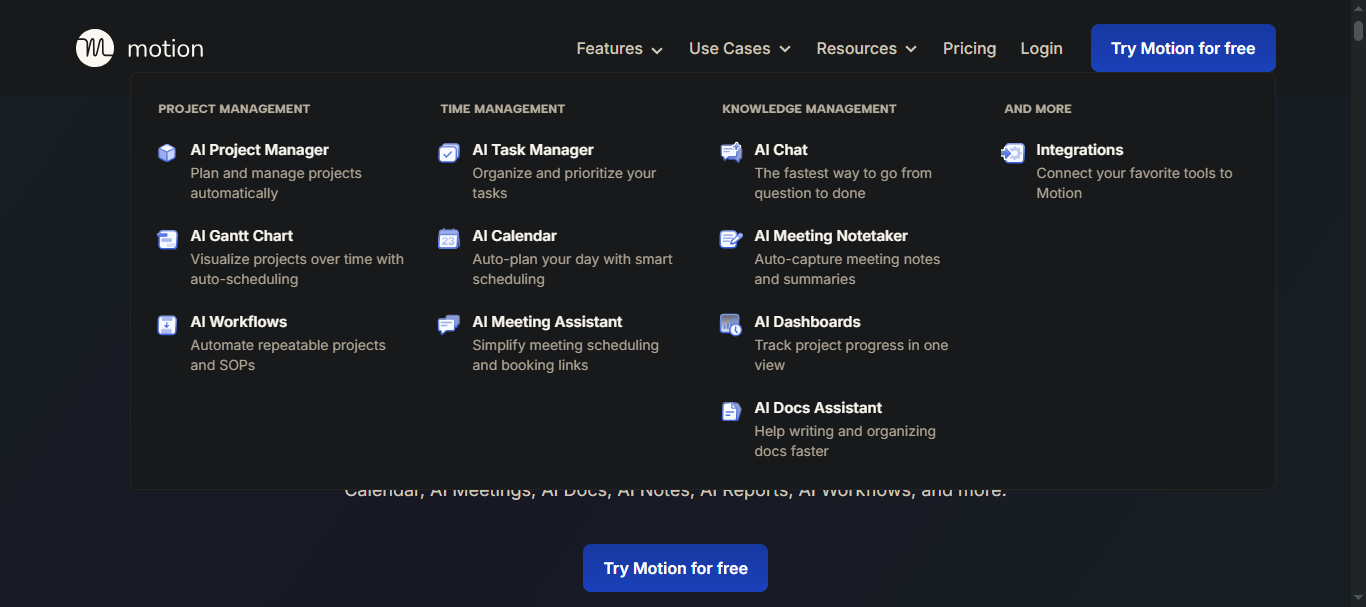Open AI Gantt Chart title link
Viewport: 1366px width, 607px height.
point(242,236)
